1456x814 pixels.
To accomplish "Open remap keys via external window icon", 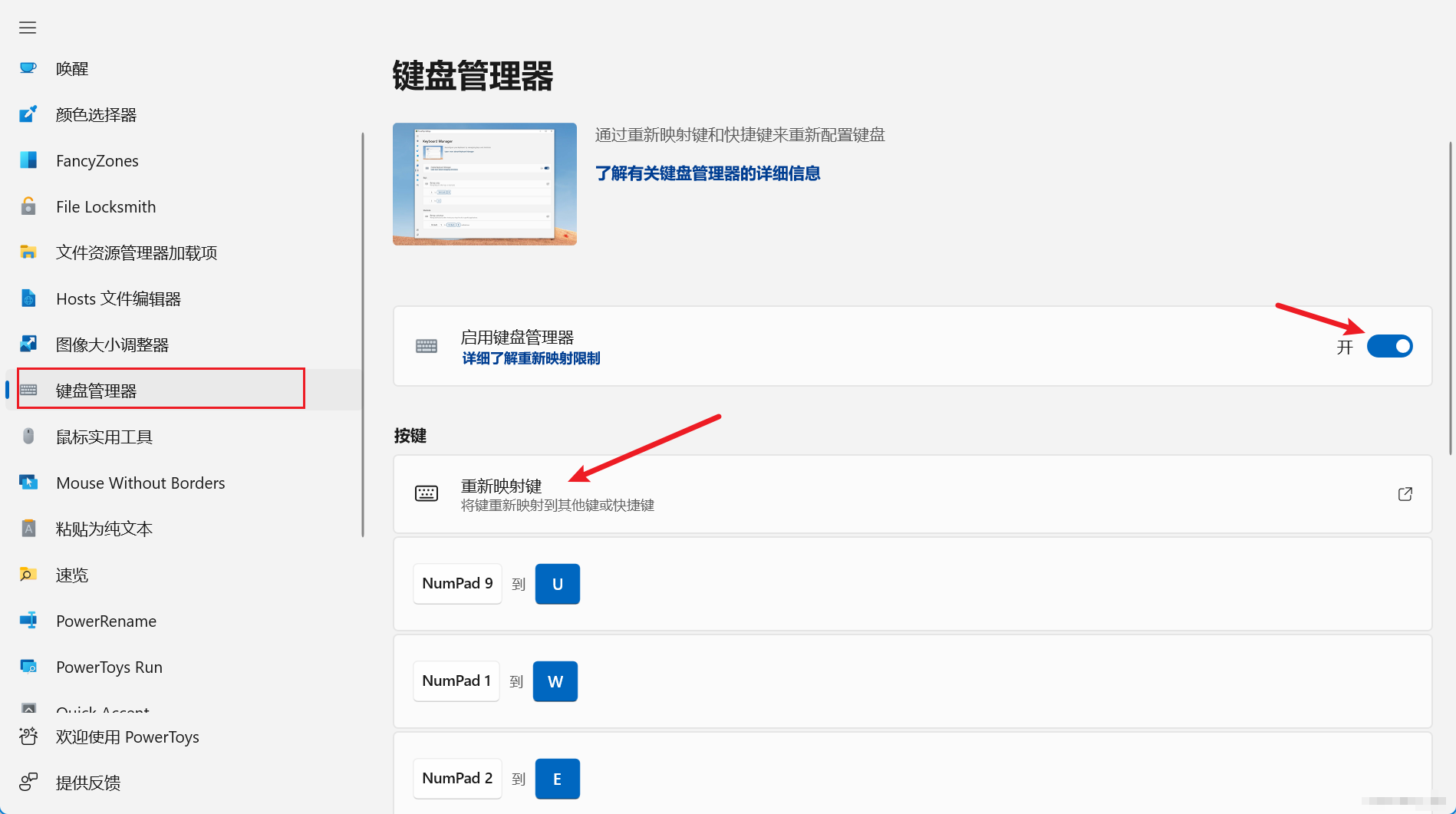I will click(1405, 494).
